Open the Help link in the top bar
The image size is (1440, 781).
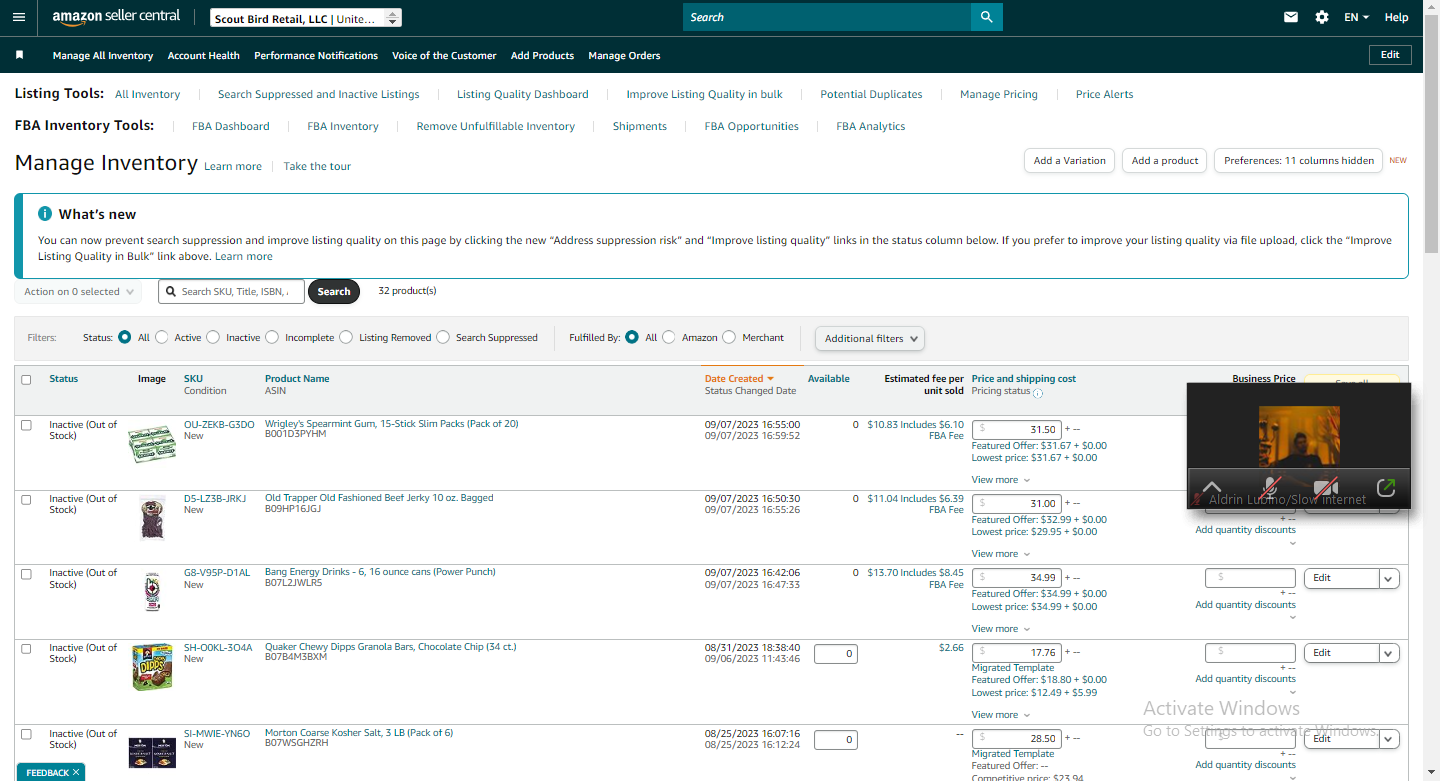1397,17
